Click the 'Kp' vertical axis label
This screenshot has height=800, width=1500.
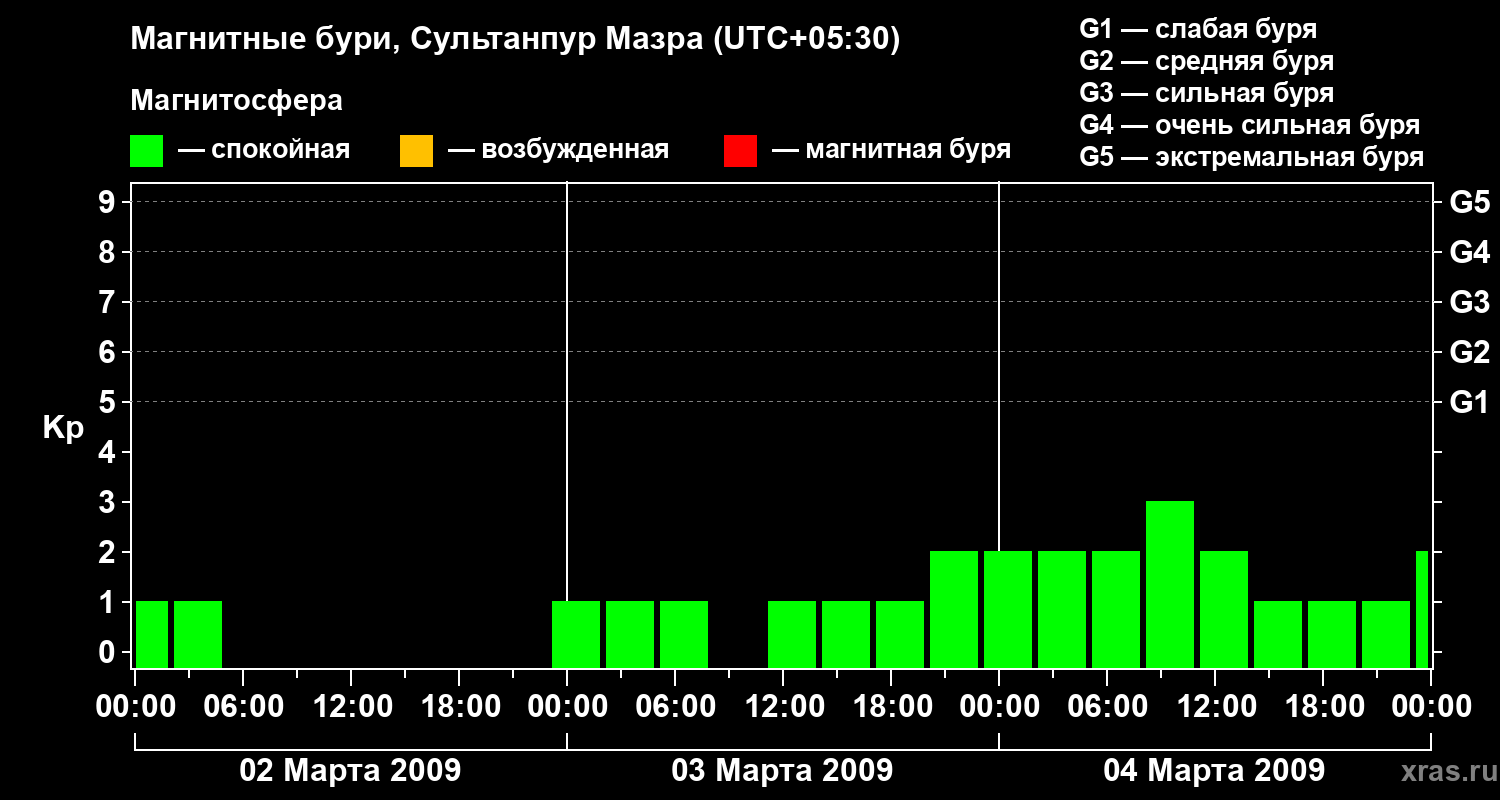click(x=63, y=428)
